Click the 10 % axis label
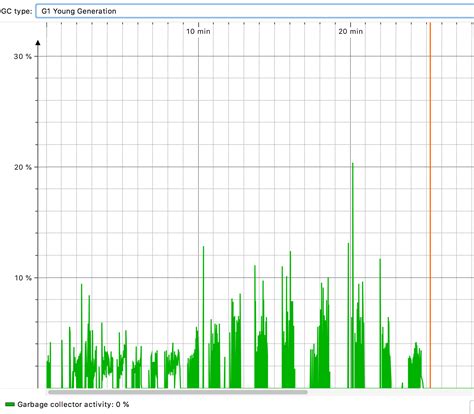This screenshot has height=414, width=474. pyautogui.click(x=23, y=278)
